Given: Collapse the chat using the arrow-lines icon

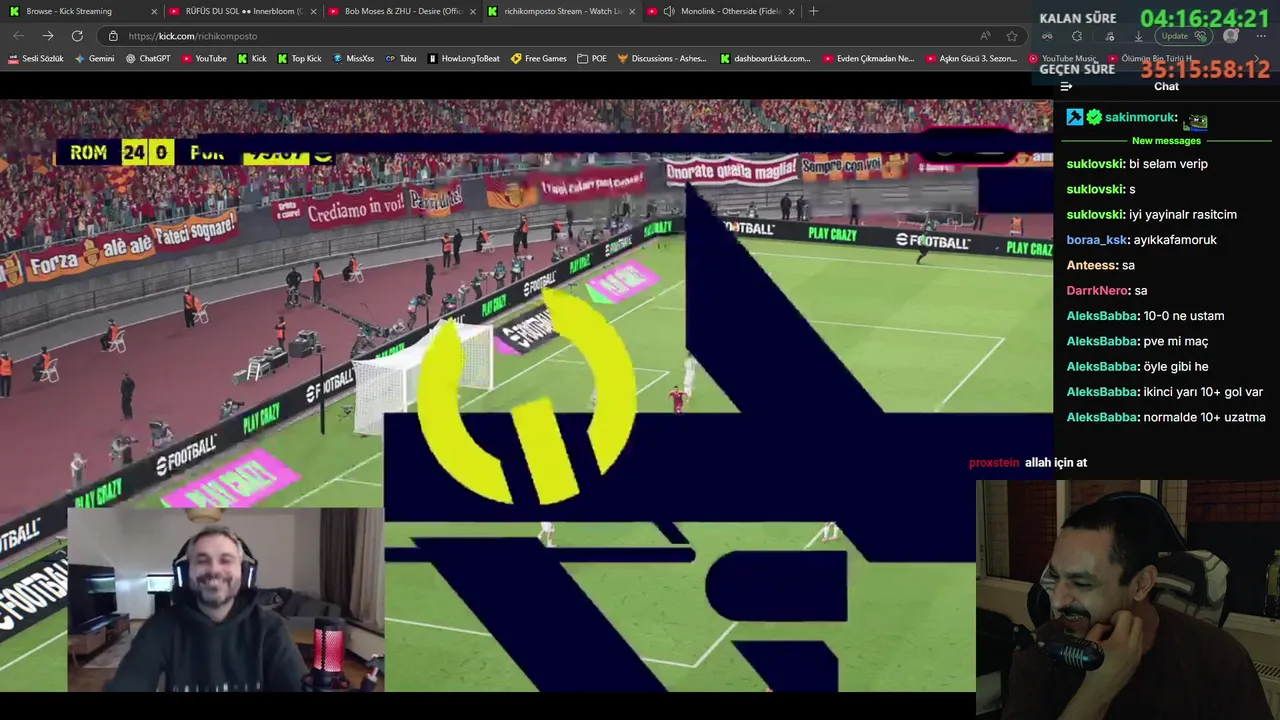Looking at the screenshot, I should tap(1066, 86).
